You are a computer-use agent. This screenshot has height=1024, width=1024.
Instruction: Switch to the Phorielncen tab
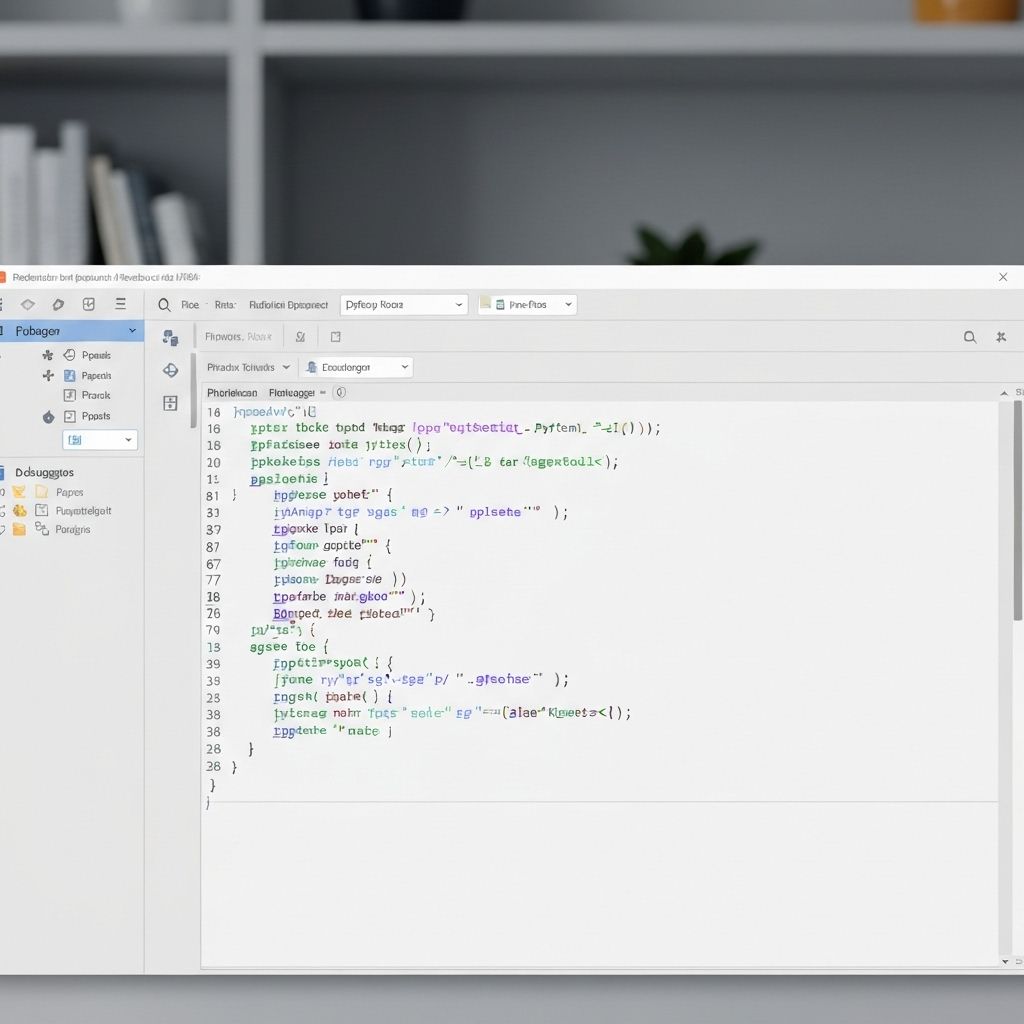click(x=232, y=392)
